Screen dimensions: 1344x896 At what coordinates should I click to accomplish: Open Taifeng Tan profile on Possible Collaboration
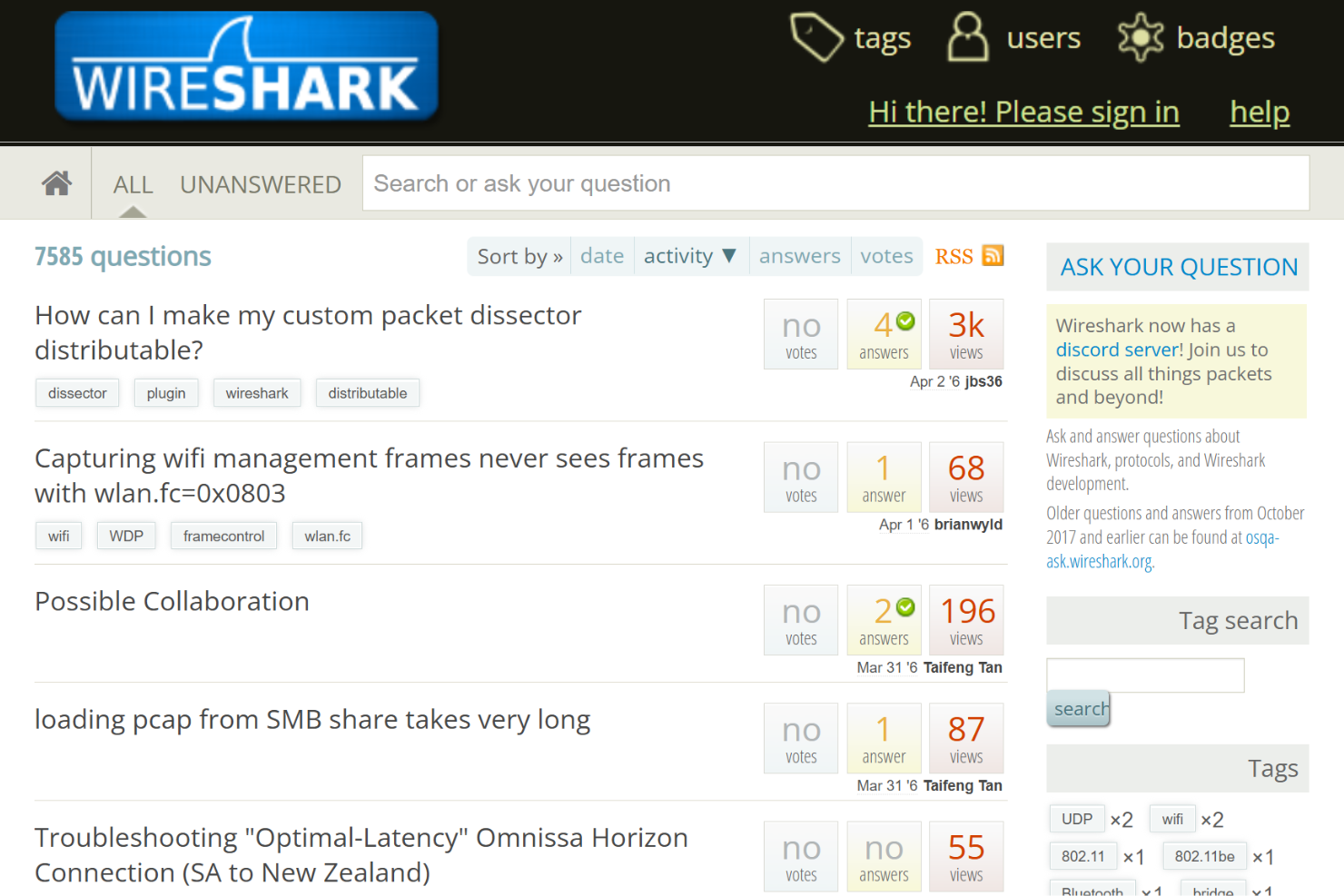963,667
